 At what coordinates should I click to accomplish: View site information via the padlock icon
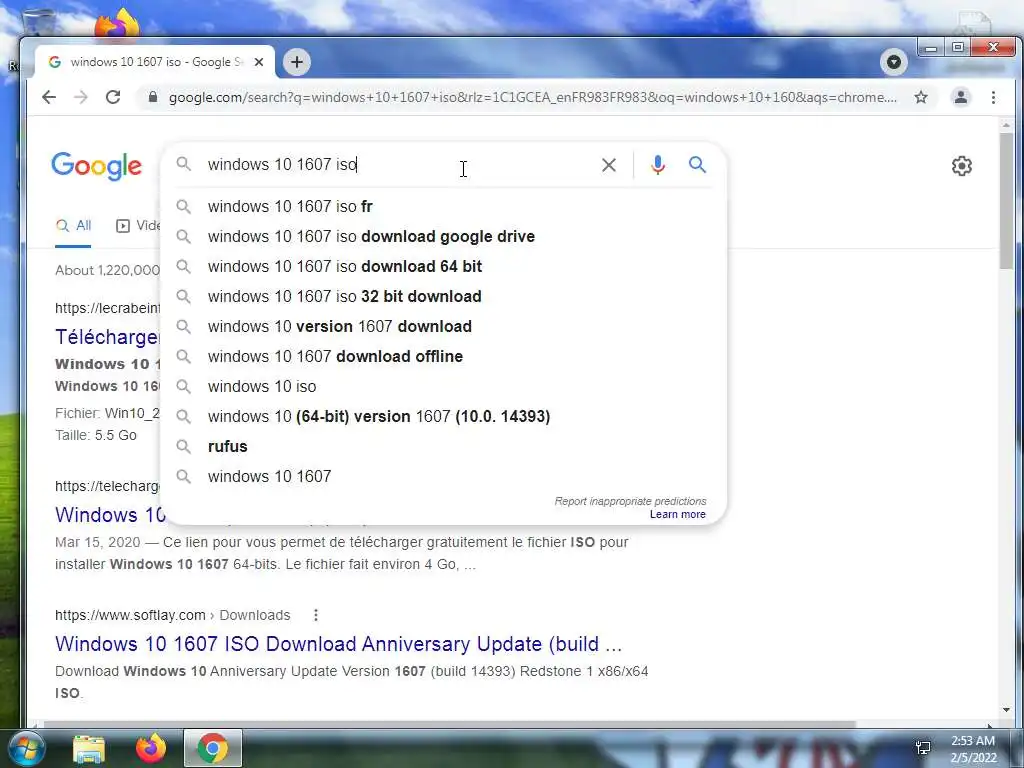(153, 97)
